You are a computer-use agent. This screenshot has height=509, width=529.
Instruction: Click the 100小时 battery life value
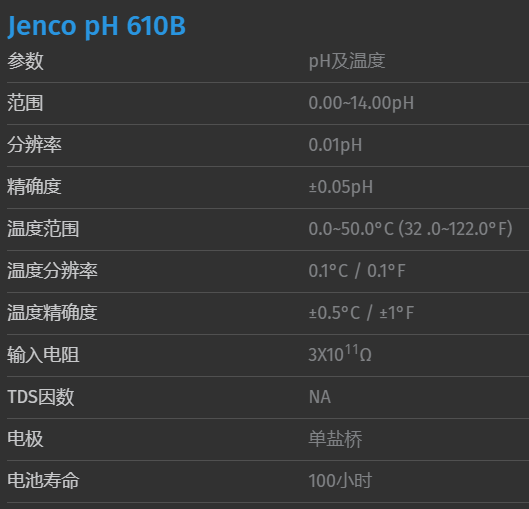point(340,481)
